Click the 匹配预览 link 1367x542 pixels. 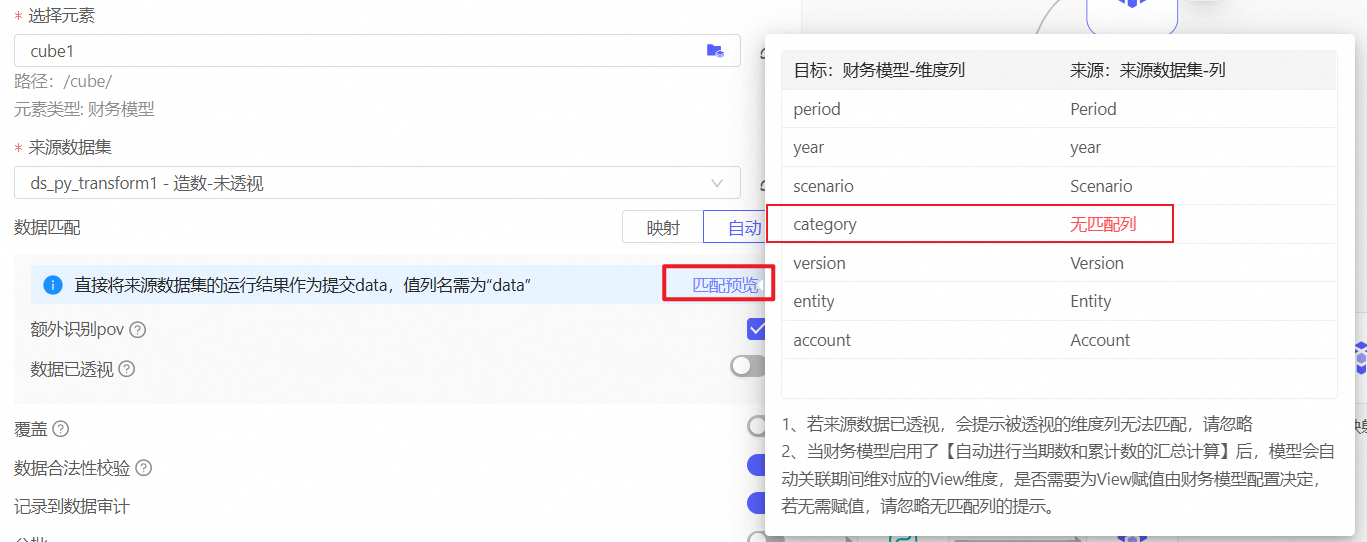[725, 285]
